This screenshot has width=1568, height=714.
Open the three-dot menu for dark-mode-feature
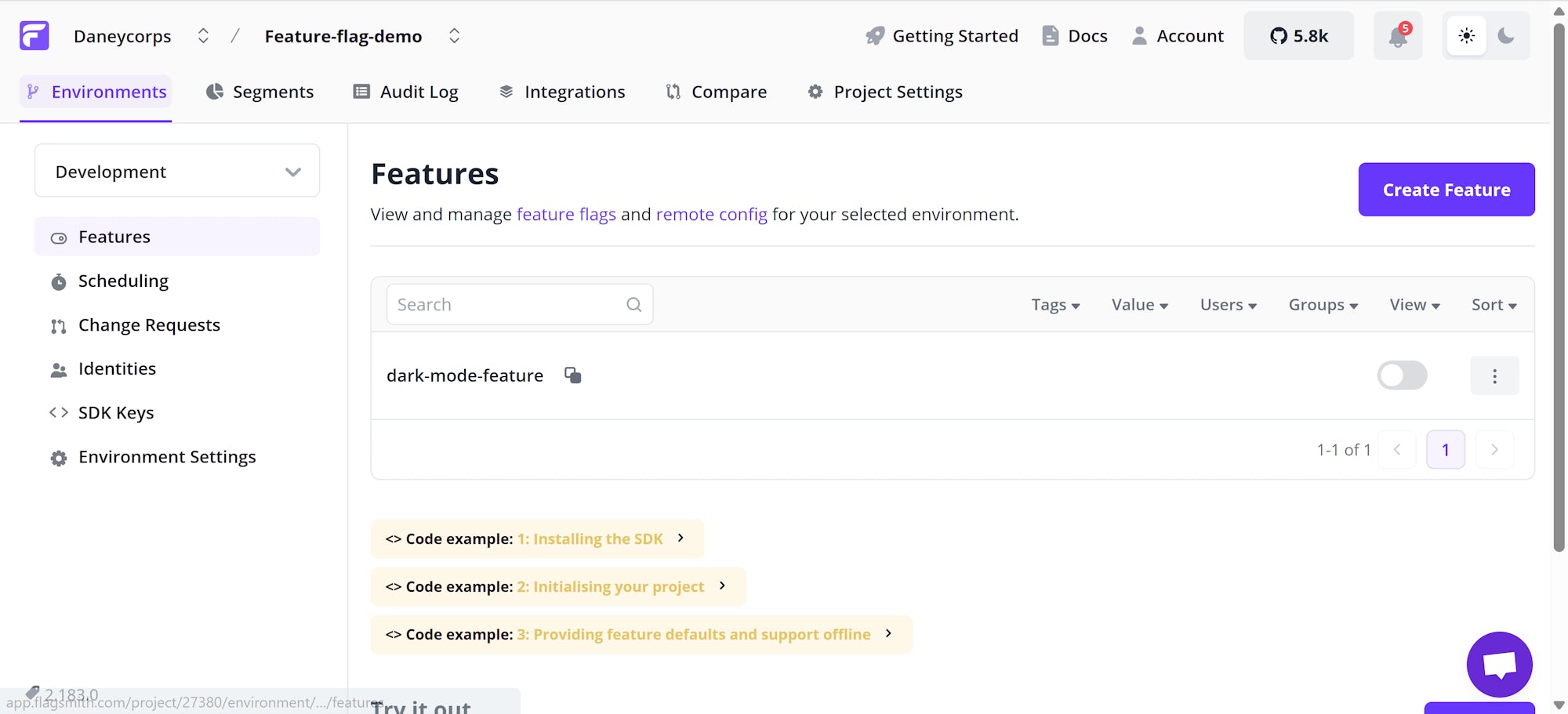[x=1494, y=375]
